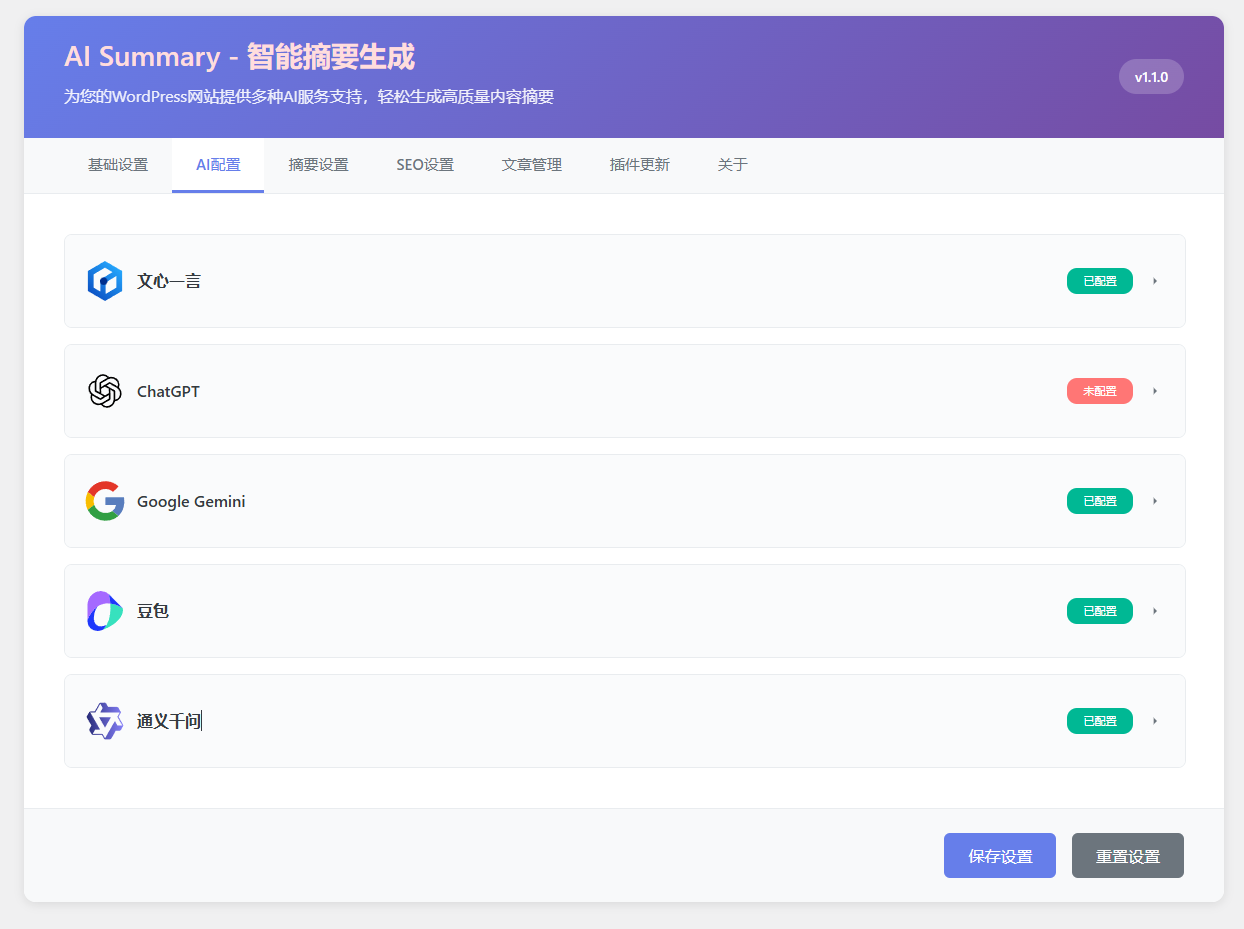Go to the 插件更新 tab
1244x929 pixels.
pyautogui.click(x=639, y=165)
